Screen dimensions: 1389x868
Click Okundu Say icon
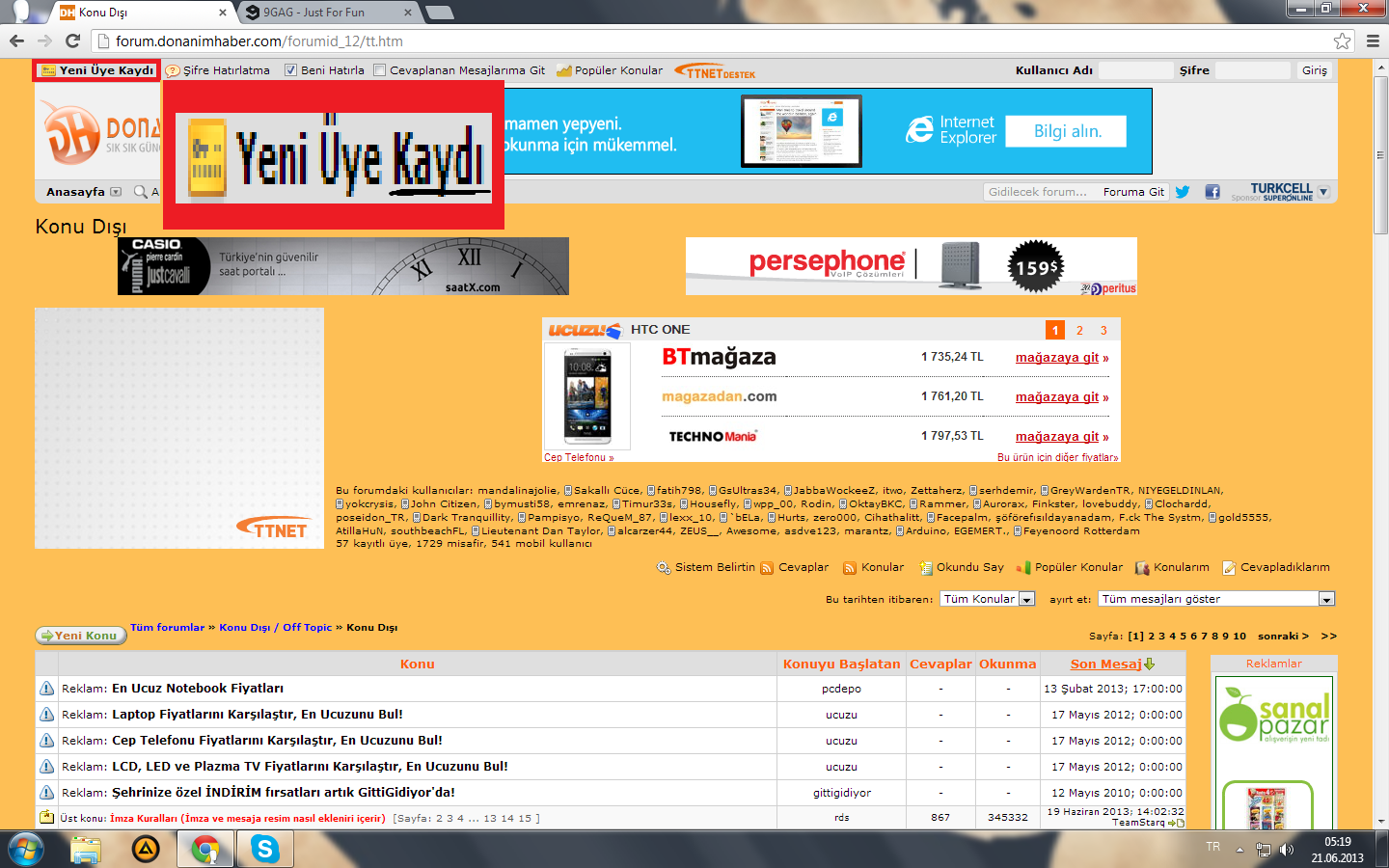(x=926, y=568)
